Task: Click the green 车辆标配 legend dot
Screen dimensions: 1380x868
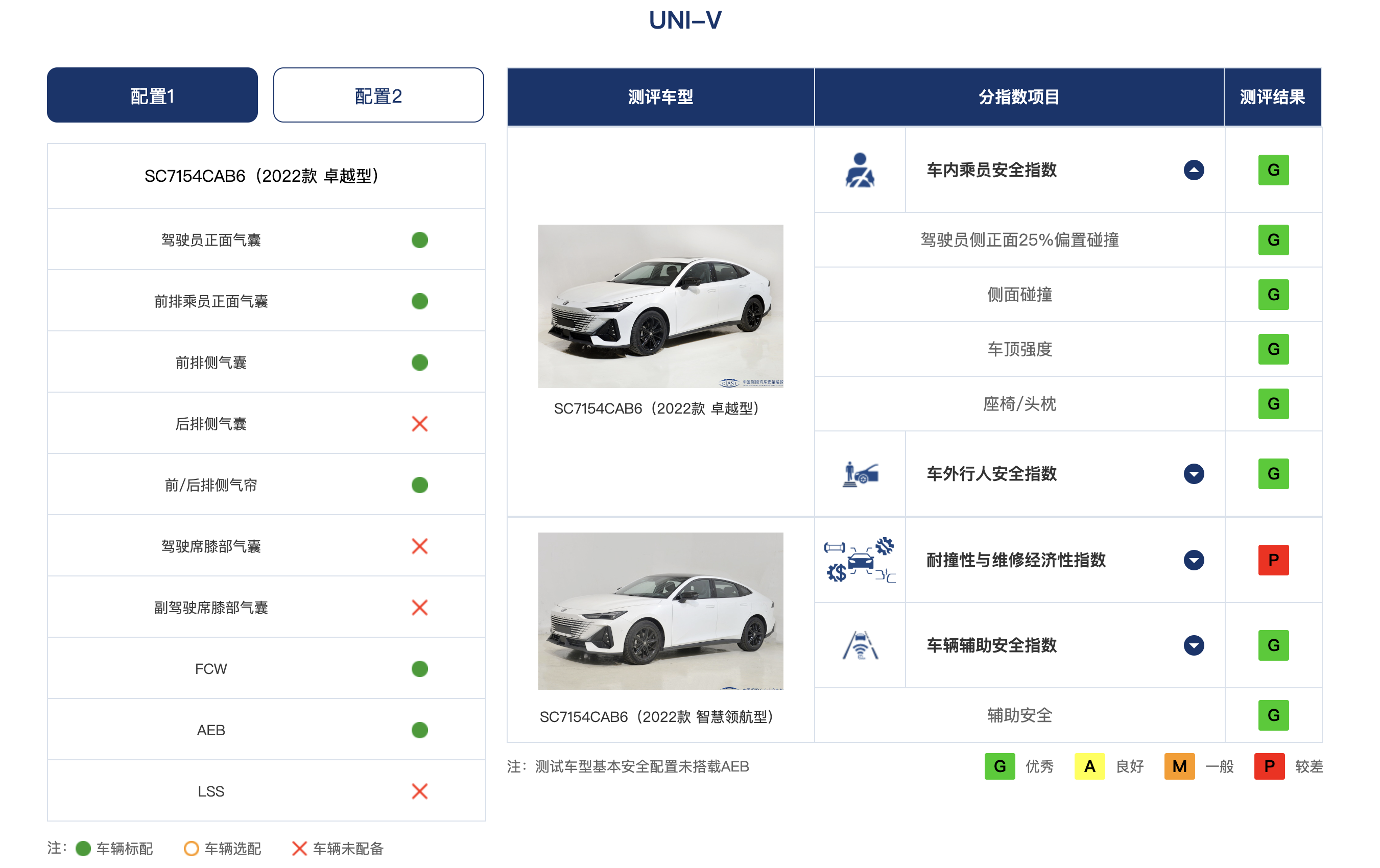Action: tap(83, 849)
